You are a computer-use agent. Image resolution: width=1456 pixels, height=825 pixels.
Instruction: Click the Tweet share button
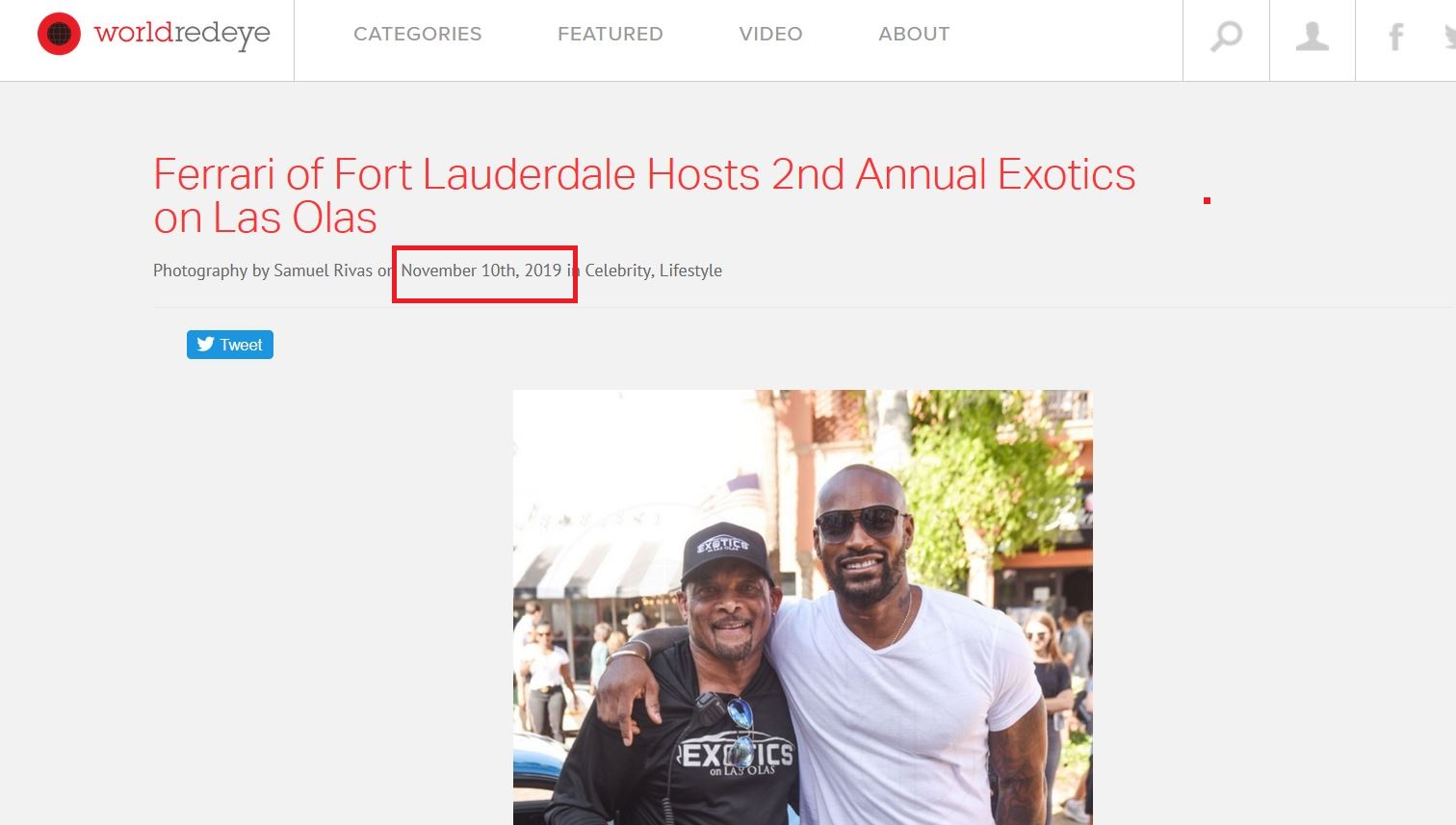click(x=230, y=345)
